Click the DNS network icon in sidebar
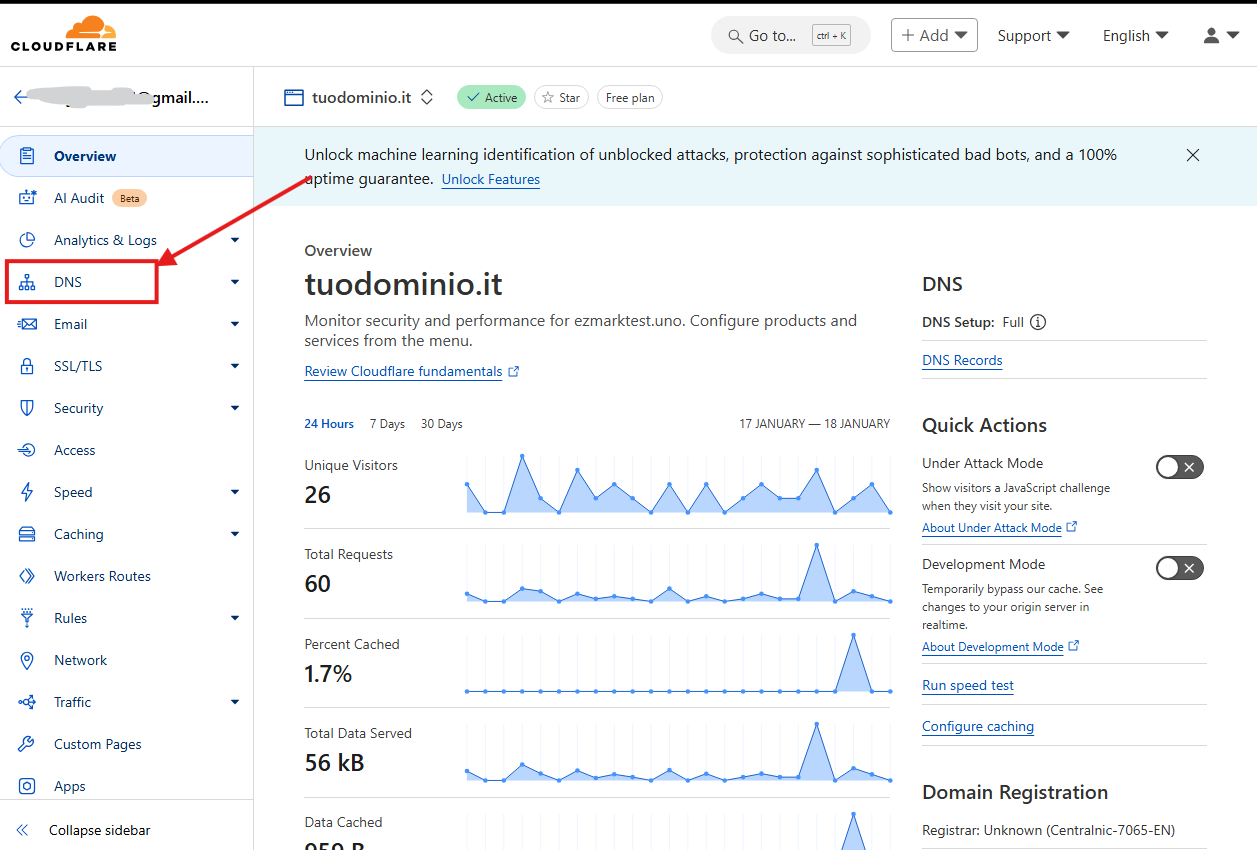Screen dimensions: 1257x850 (27, 282)
